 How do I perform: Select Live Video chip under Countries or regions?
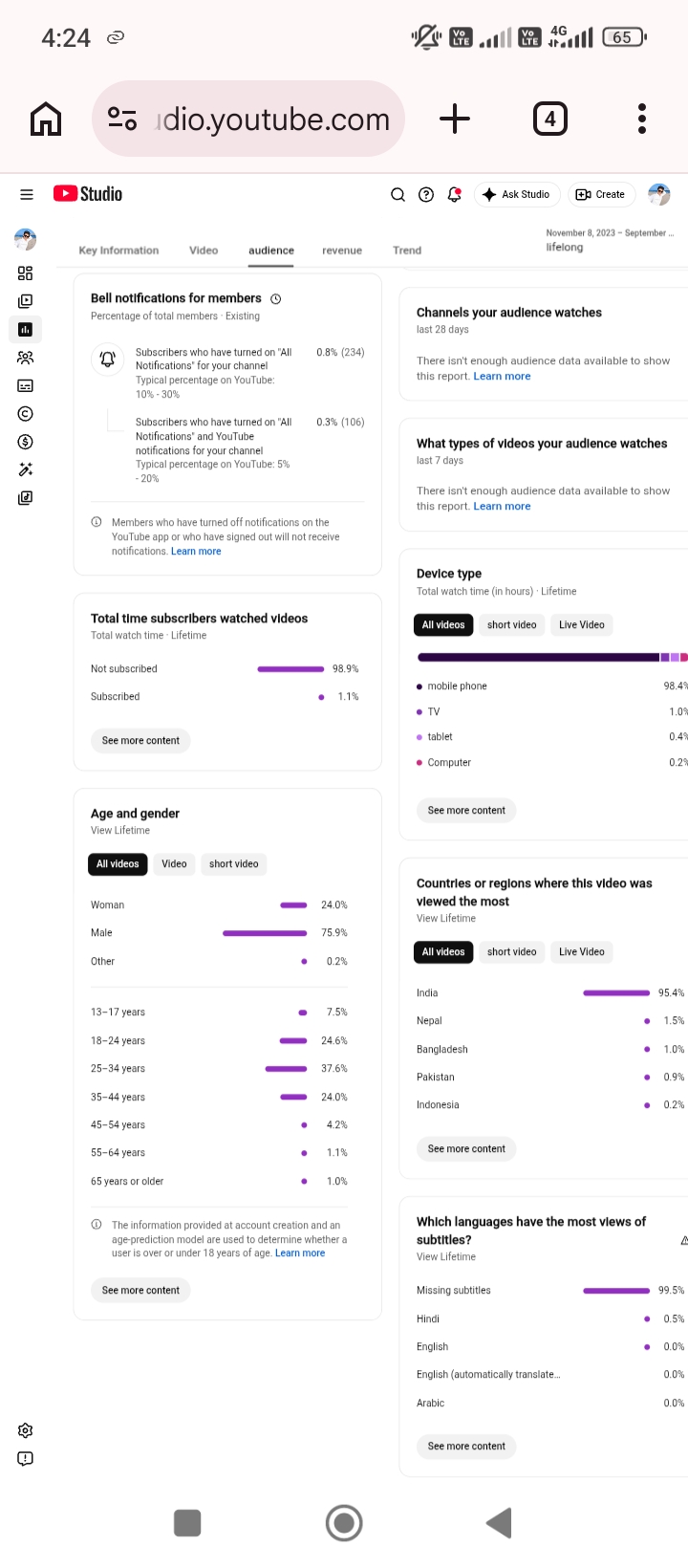(582, 952)
